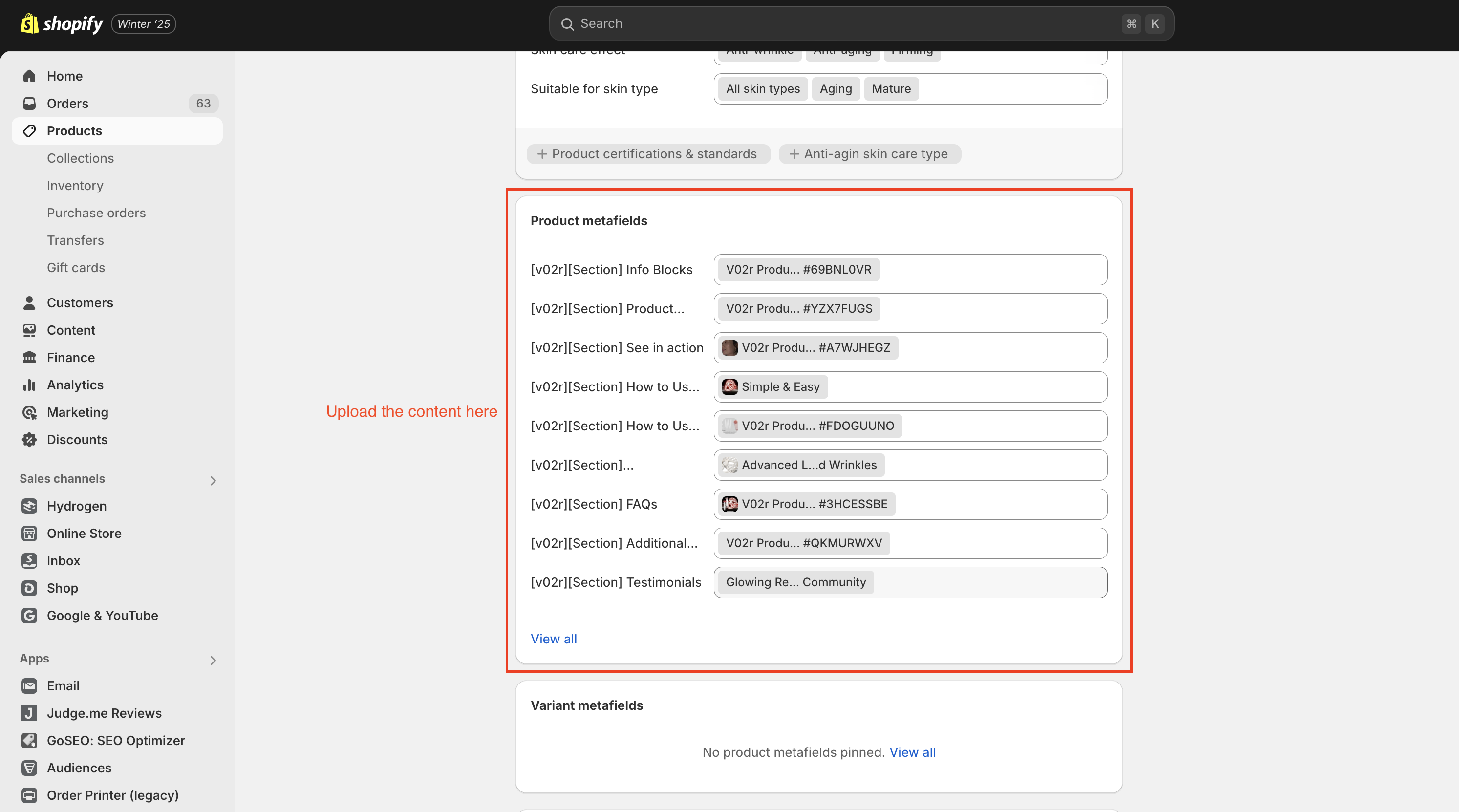Click the GoSEO SEO Optimizer icon
The image size is (1459, 812).
click(29, 741)
